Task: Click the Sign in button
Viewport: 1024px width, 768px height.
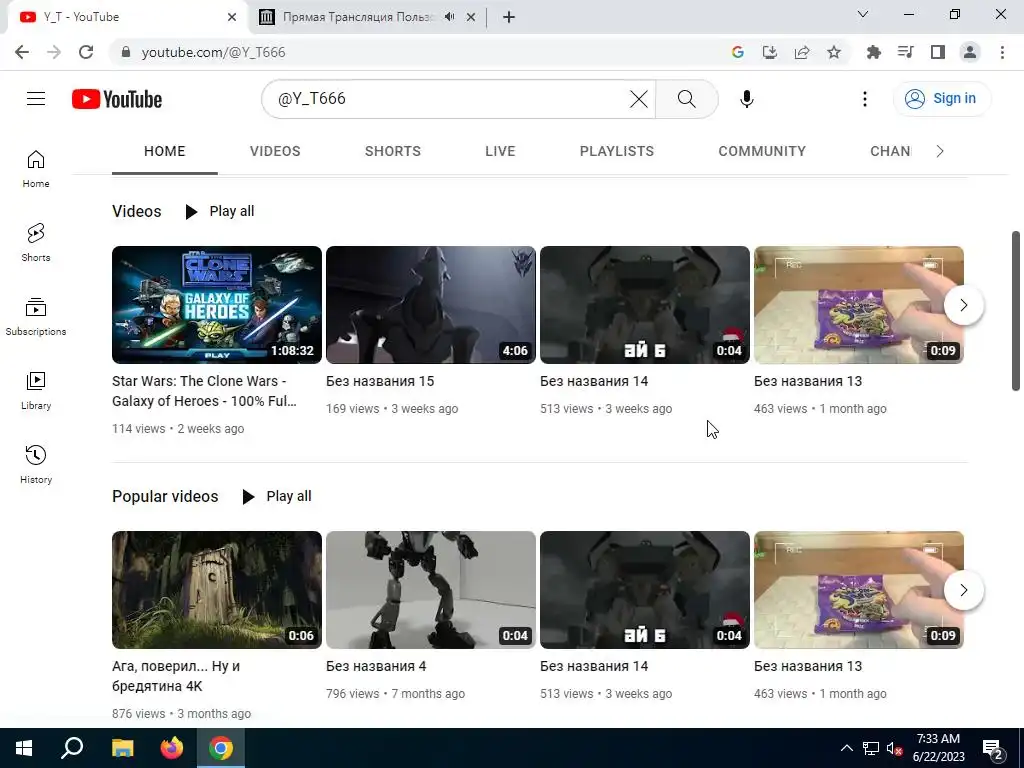Action: [942, 99]
